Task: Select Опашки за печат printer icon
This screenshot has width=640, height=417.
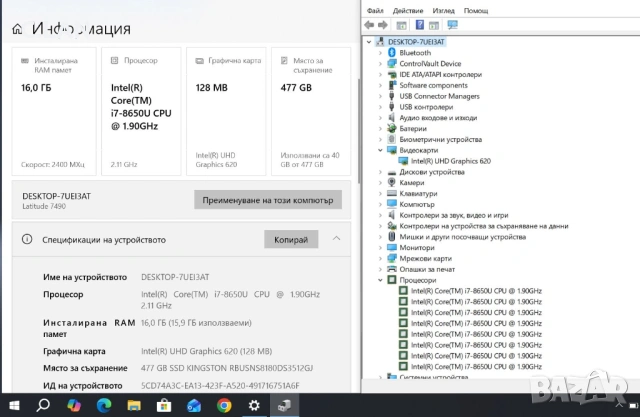Action: point(392,269)
